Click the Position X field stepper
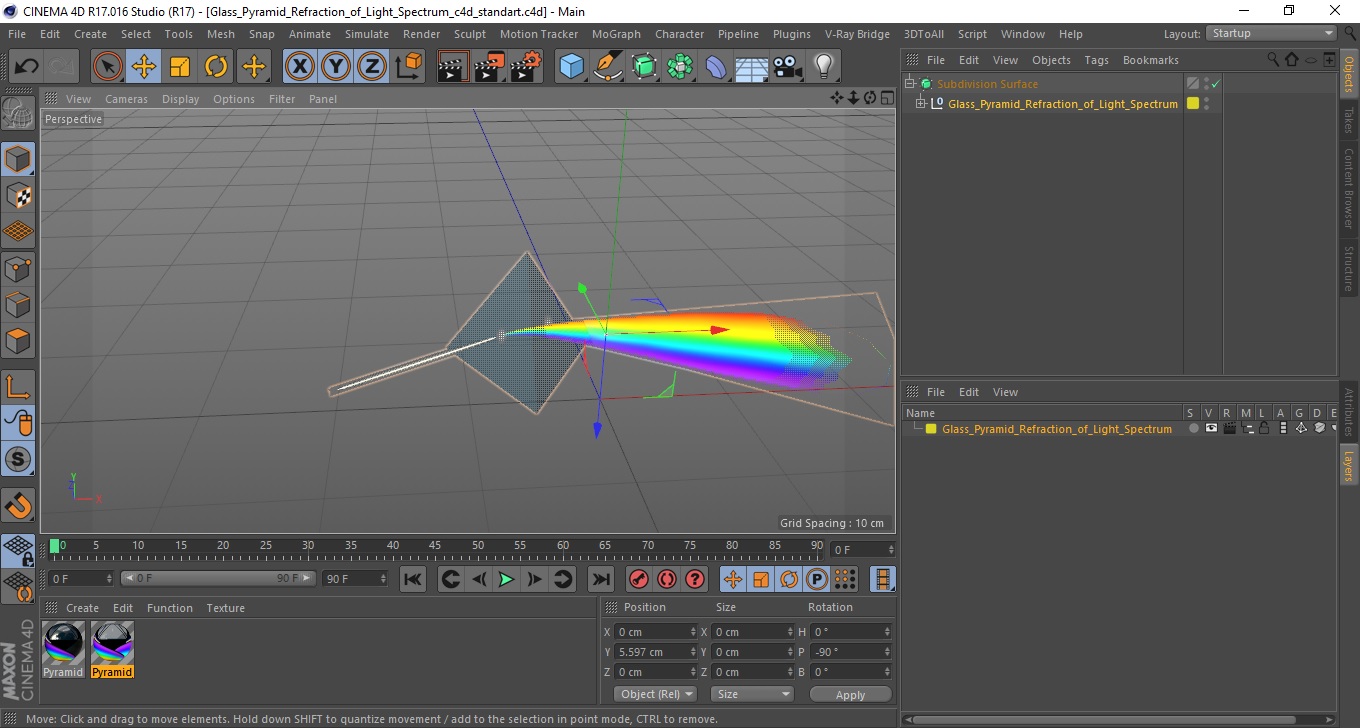The height and width of the screenshot is (728, 1360). click(x=694, y=632)
